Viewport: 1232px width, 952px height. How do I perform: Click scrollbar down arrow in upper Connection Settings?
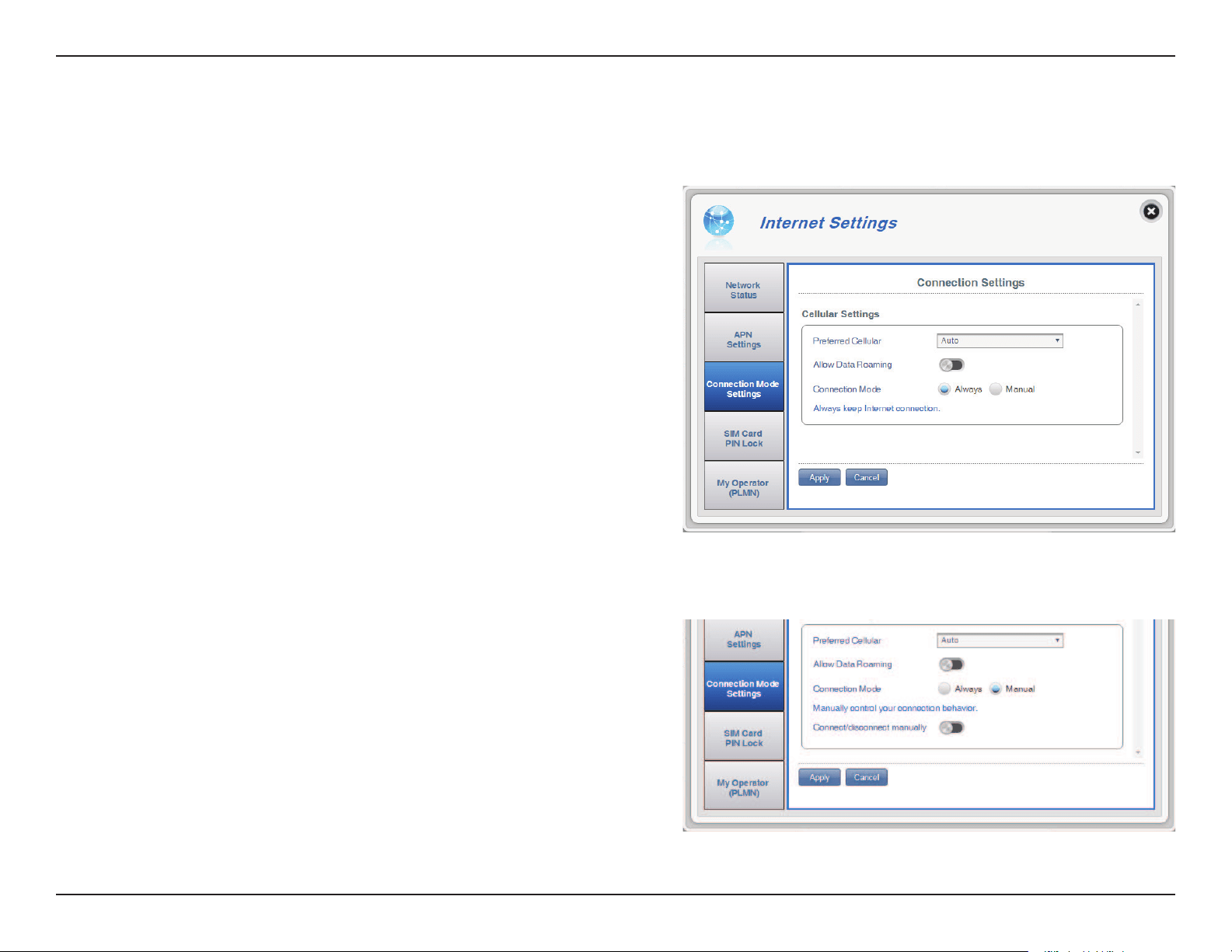point(1138,452)
